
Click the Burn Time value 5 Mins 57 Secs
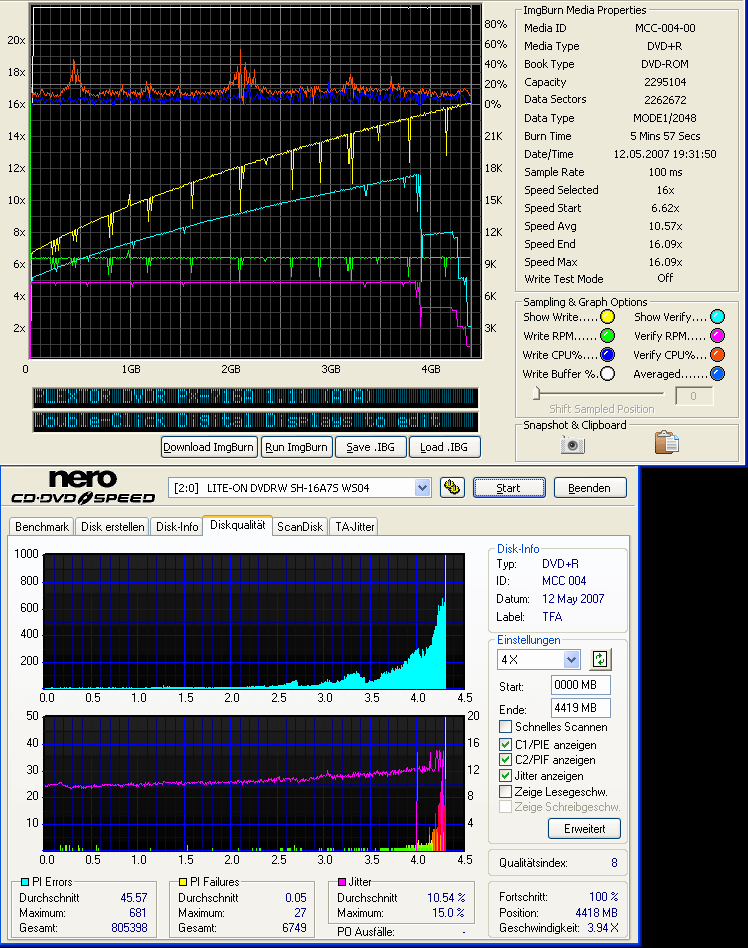pos(665,136)
